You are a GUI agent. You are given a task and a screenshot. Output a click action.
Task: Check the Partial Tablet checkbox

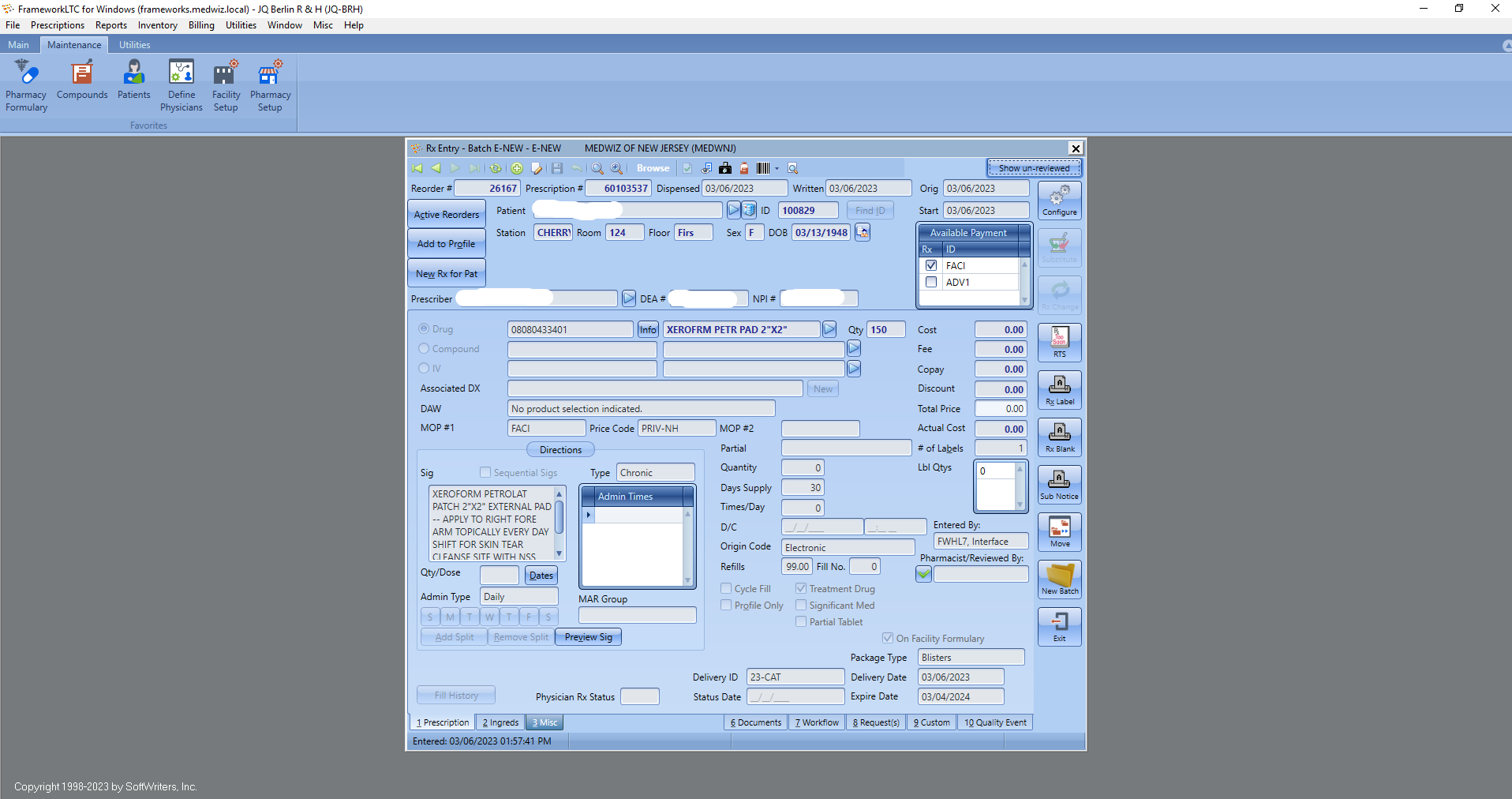[x=801, y=621]
